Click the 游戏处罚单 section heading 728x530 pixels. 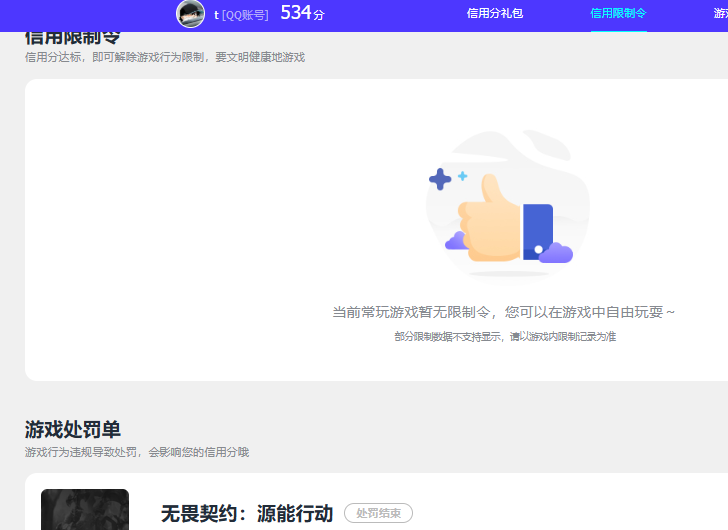(x=73, y=429)
